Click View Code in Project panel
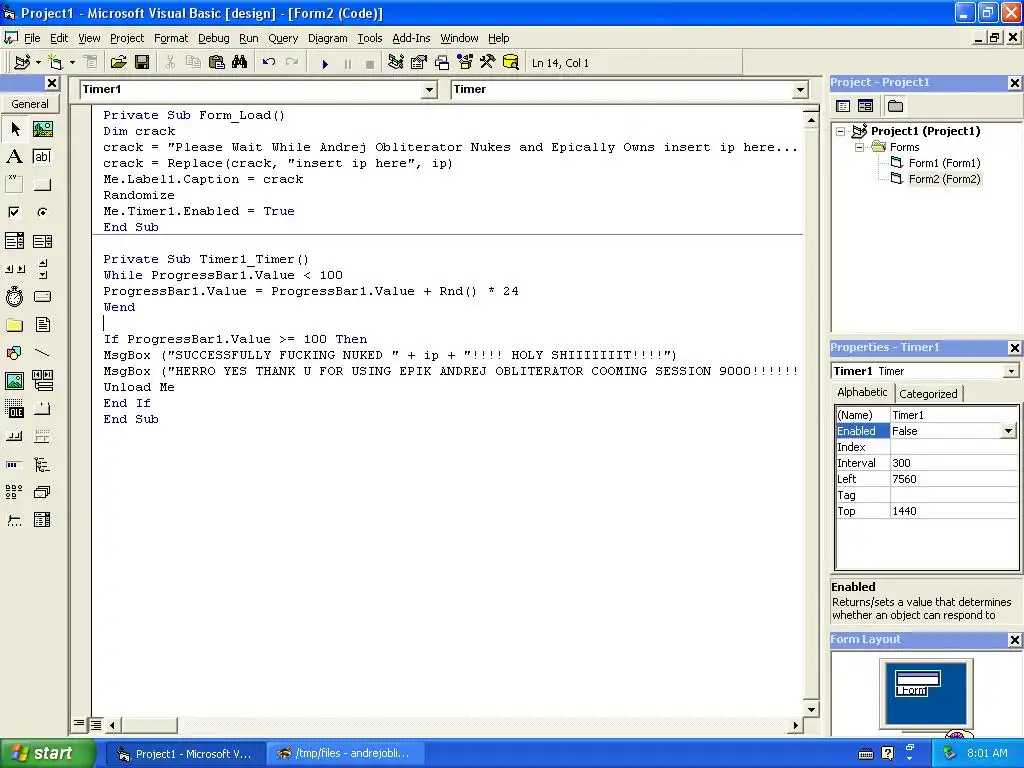Image resolution: width=1024 pixels, height=768 pixels. [x=843, y=106]
